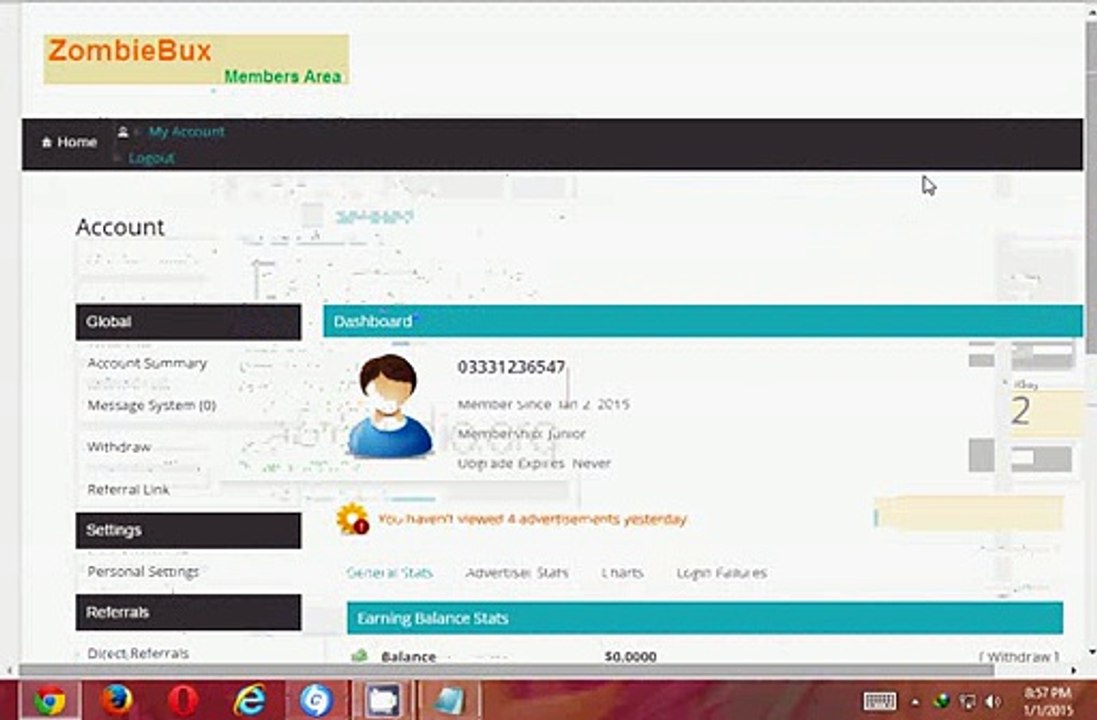Screen dimensions: 1097x720
Task: Click the blue C app taskbar icon
Action: pyautogui.click(x=316, y=700)
